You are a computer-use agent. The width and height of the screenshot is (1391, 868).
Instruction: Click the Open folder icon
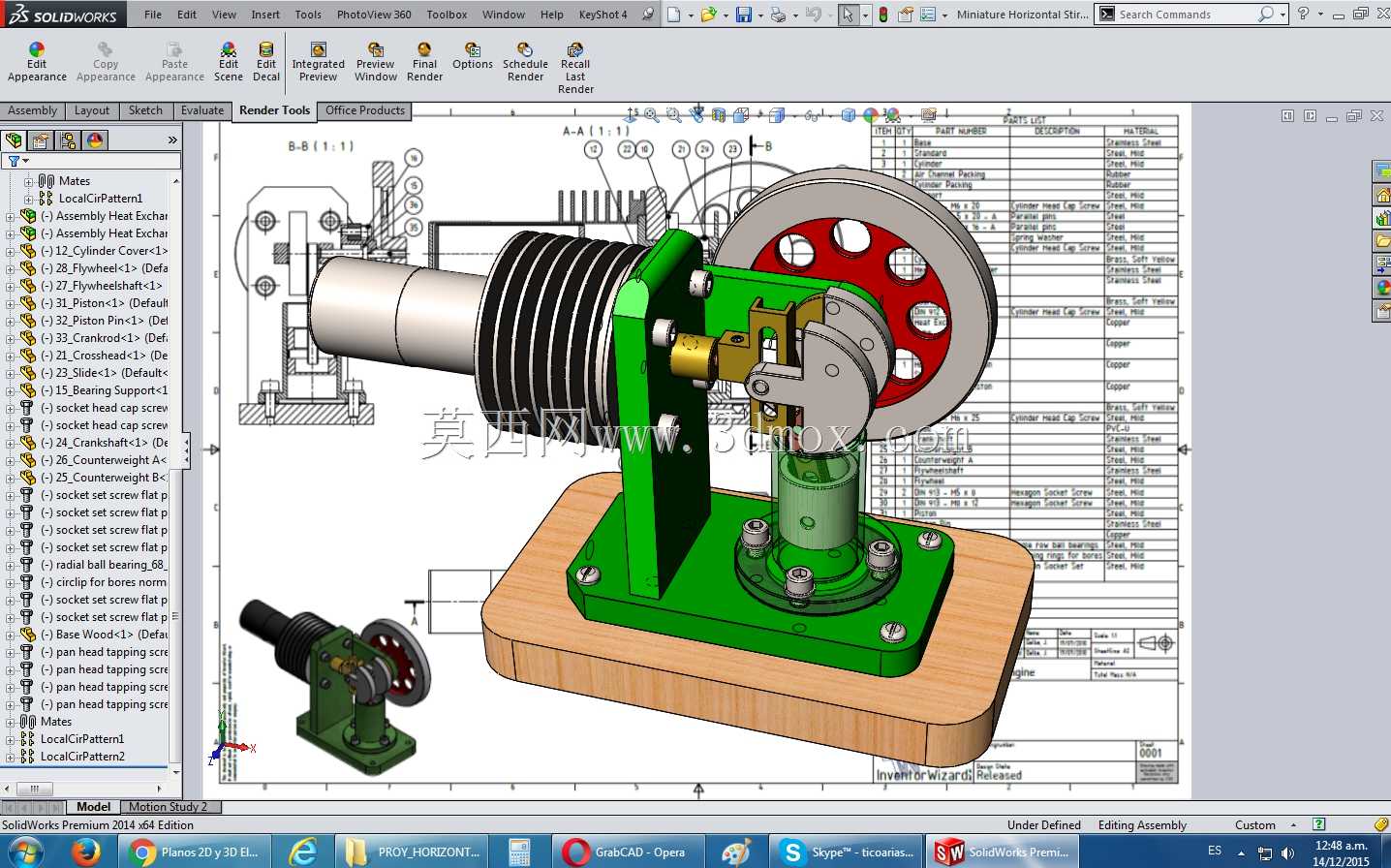tap(708, 15)
